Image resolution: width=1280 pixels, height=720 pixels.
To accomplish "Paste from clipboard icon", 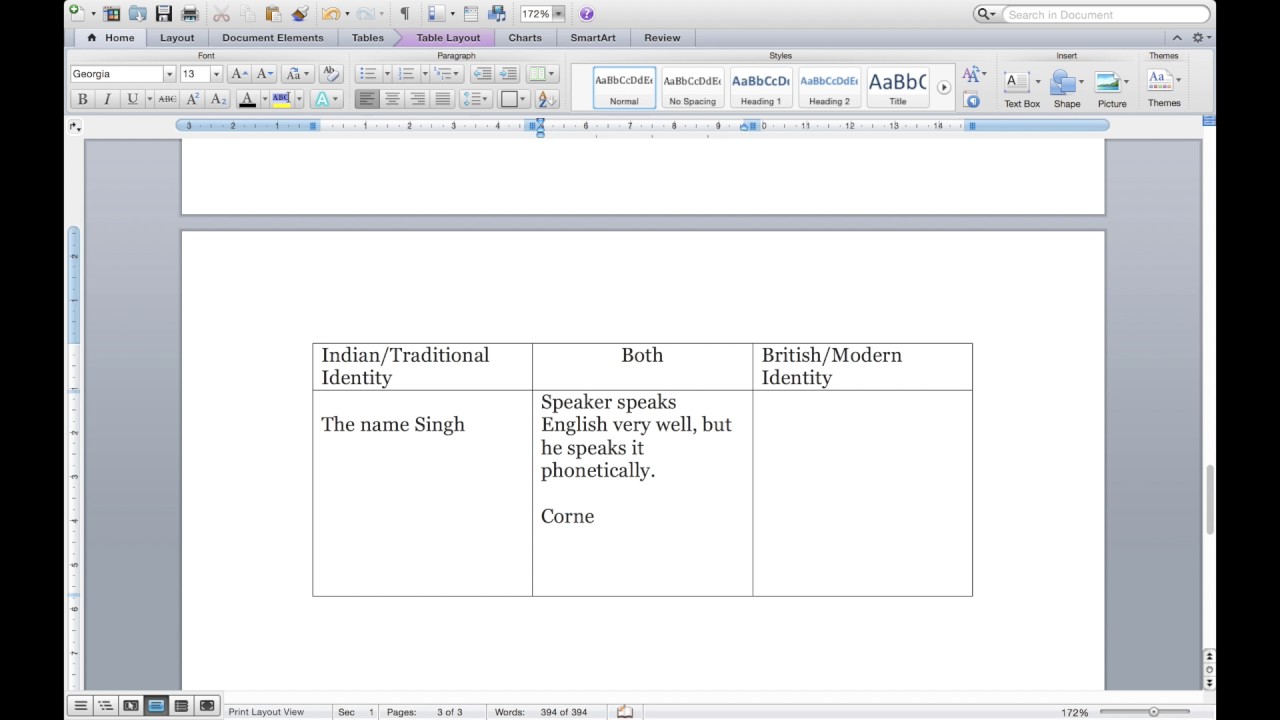I will (x=273, y=14).
